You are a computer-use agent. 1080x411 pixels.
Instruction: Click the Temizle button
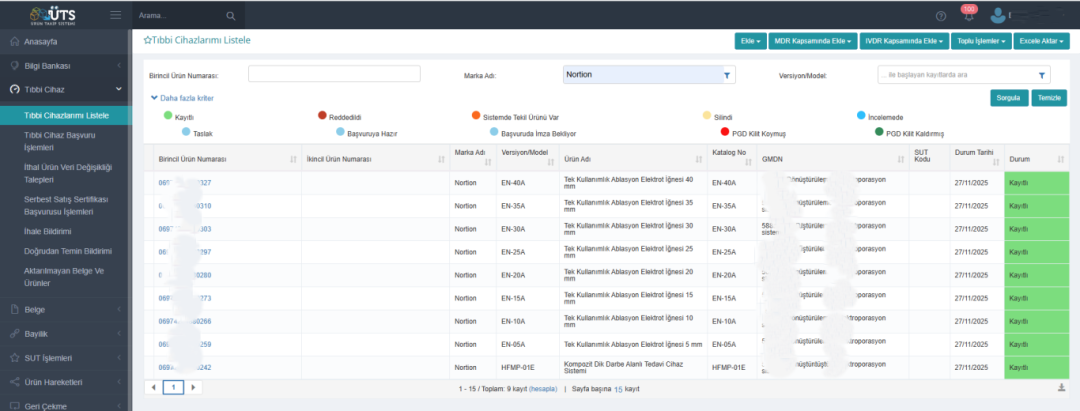coord(1049,98)
